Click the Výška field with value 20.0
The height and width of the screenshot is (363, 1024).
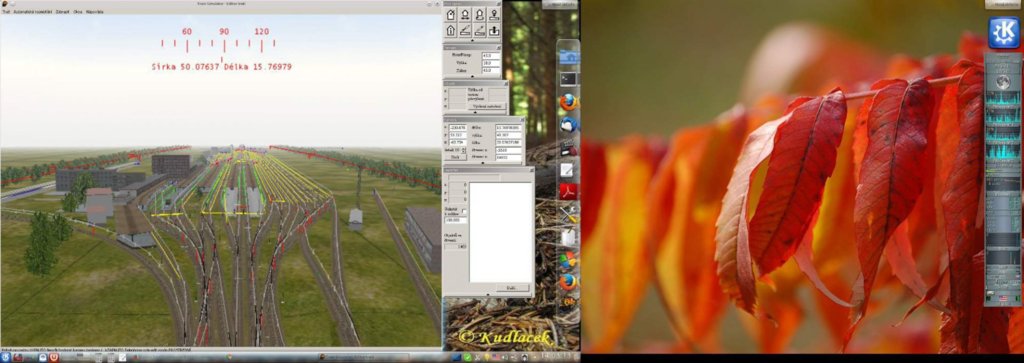[x=491, y=63]
